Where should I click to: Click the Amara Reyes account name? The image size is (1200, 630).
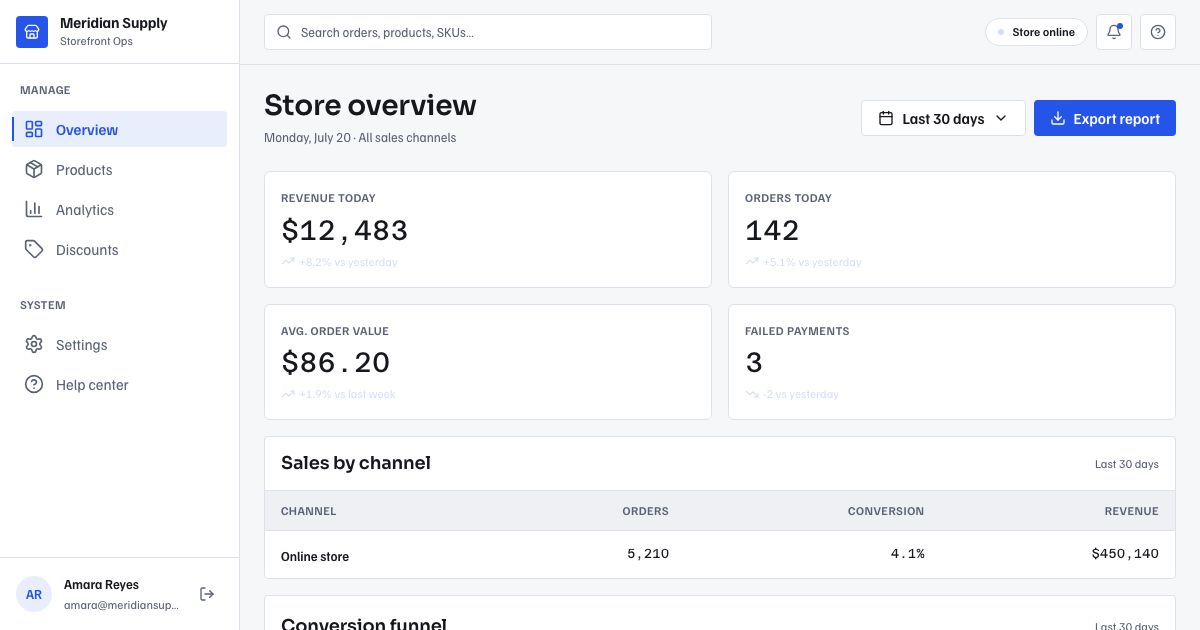[x=101, y=584]
